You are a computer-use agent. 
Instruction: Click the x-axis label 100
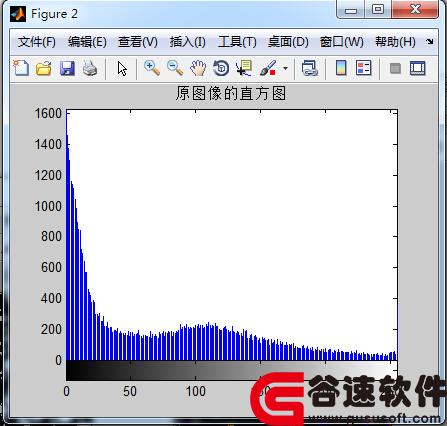pos(196,391)
